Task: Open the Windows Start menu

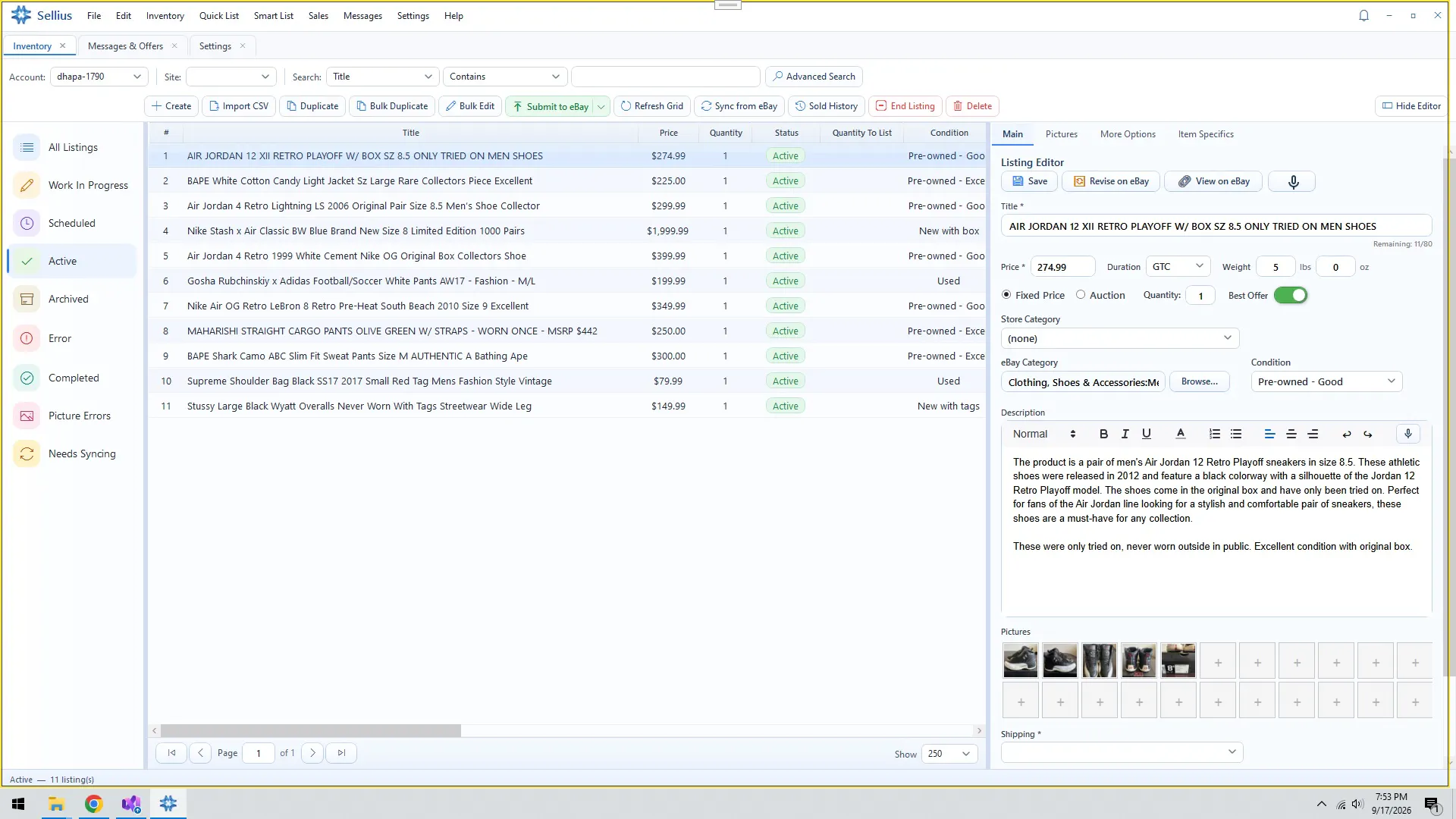Action: [x=18, y=804]
